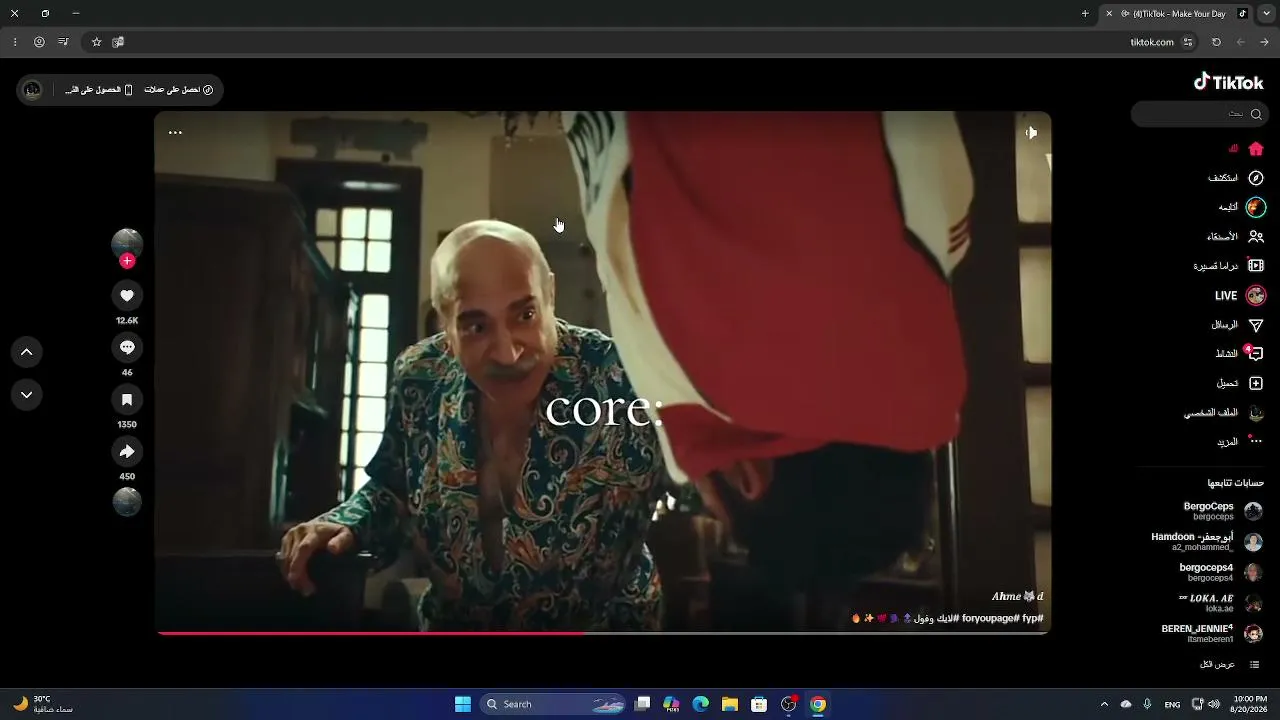Image resolution: width=1280 pixels, height=720 pixels.
Task: Open the ENG language indicator
Action: tap(1172, 705)
